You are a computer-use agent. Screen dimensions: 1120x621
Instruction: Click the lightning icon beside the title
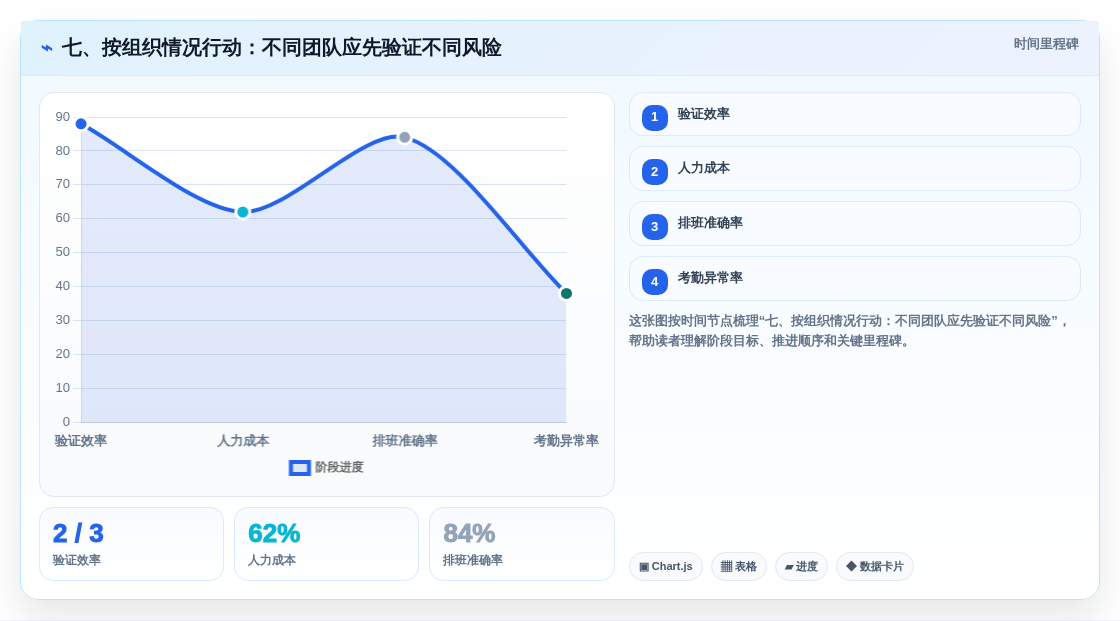[x=47, y=48]
